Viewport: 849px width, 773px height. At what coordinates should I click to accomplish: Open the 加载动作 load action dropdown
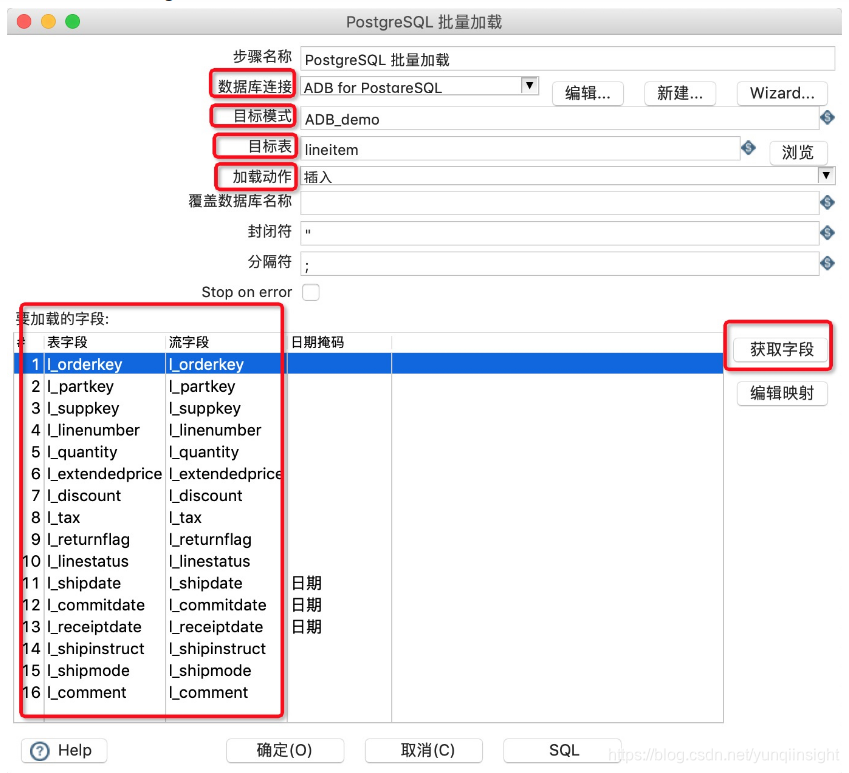[x=826, y=175]
